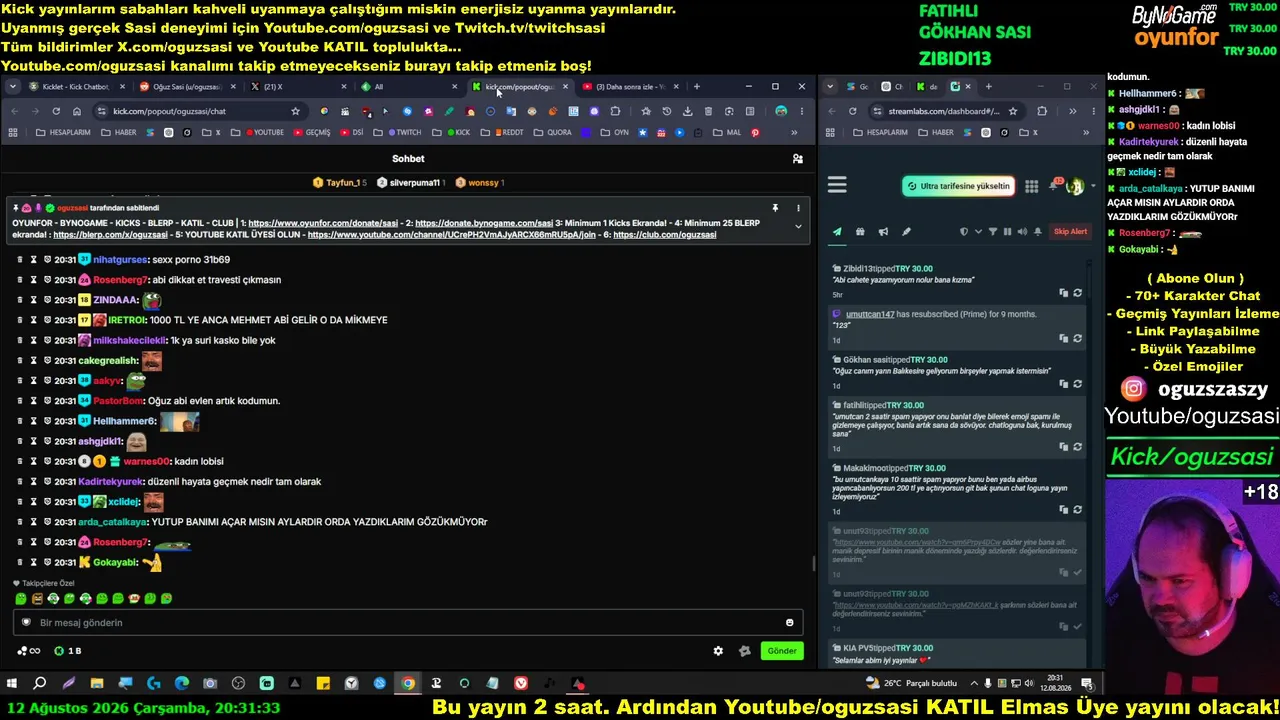
Task: Open the chat users list icon
Action: point(797,159)
